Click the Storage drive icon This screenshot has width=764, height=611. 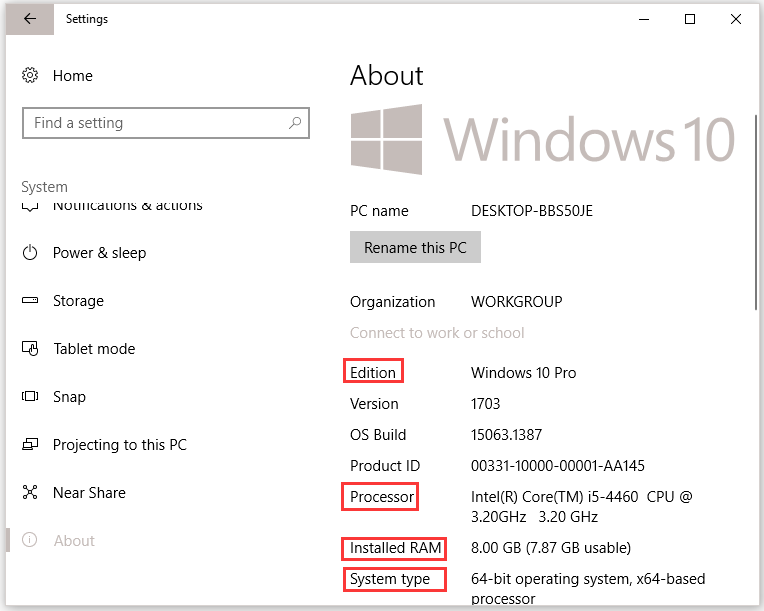[30, 300]
